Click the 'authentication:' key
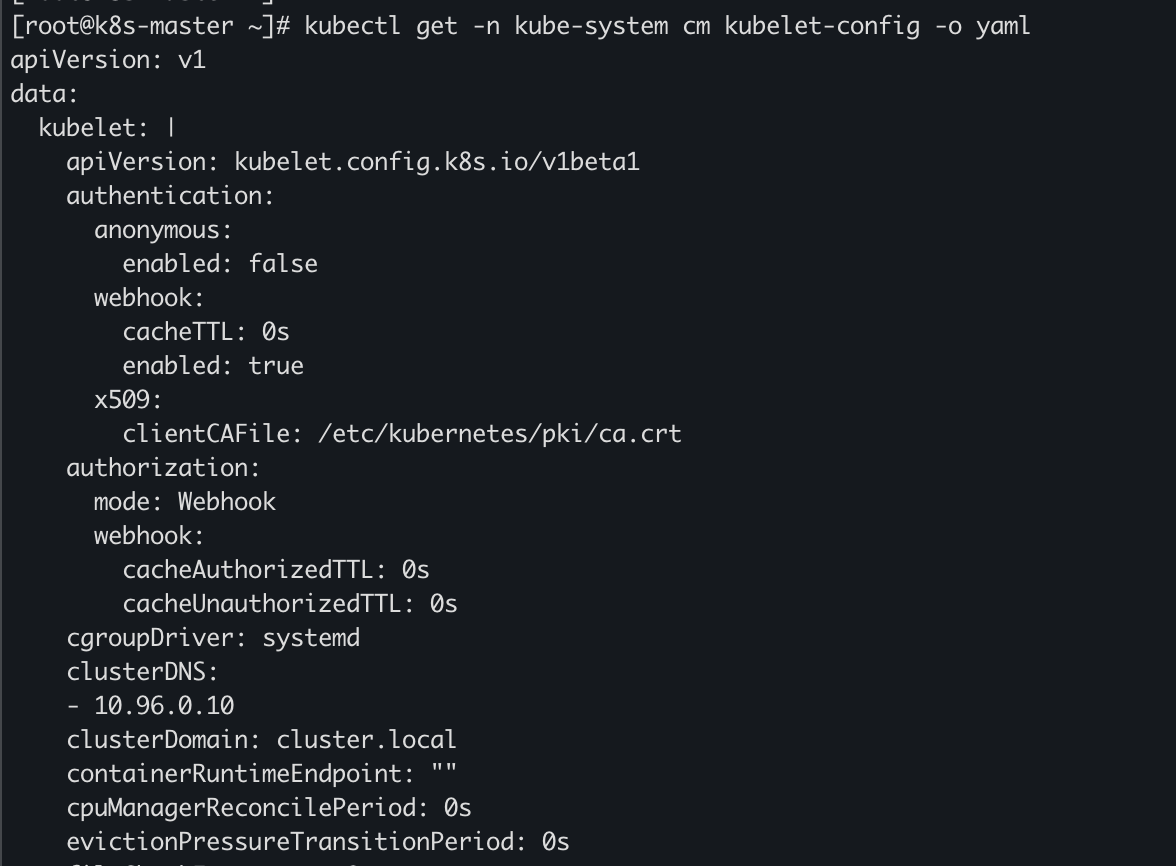 pyautogui.click(x=170, y=196)
